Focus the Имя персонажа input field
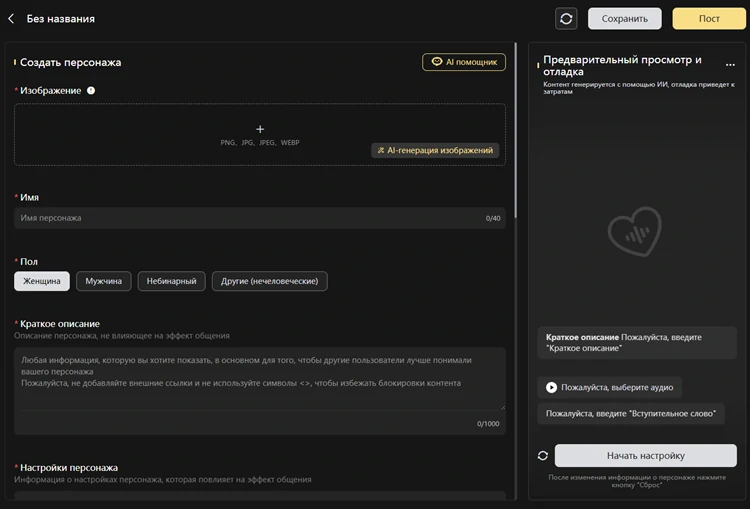Viewport: 750px width, 509px height. pyautogui.click(x=260, y=218)
